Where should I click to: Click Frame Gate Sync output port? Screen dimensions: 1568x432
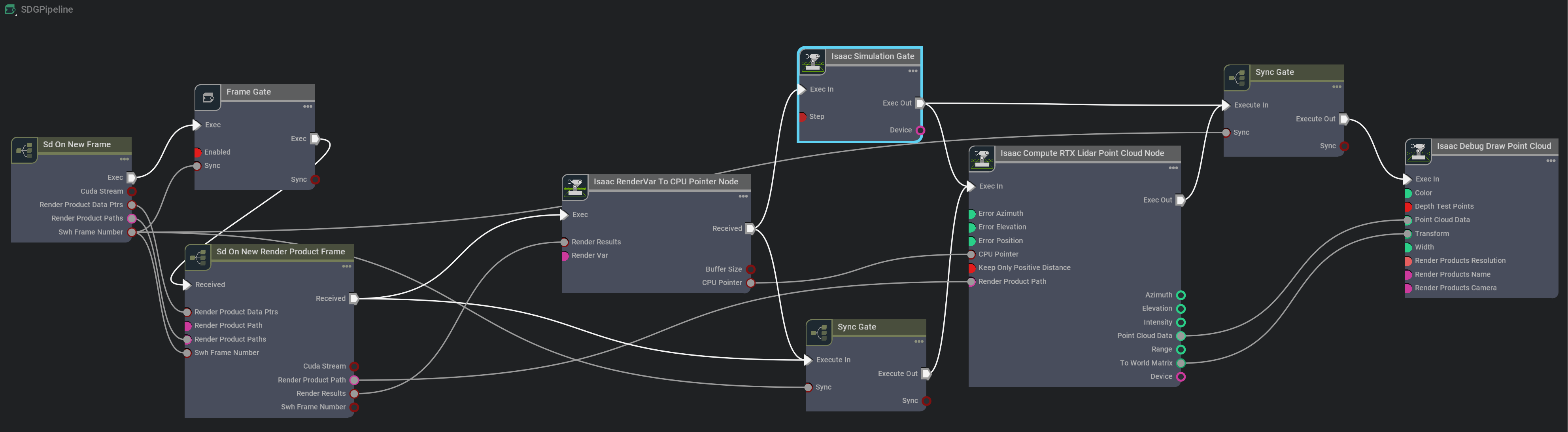[x=315, y=180]
